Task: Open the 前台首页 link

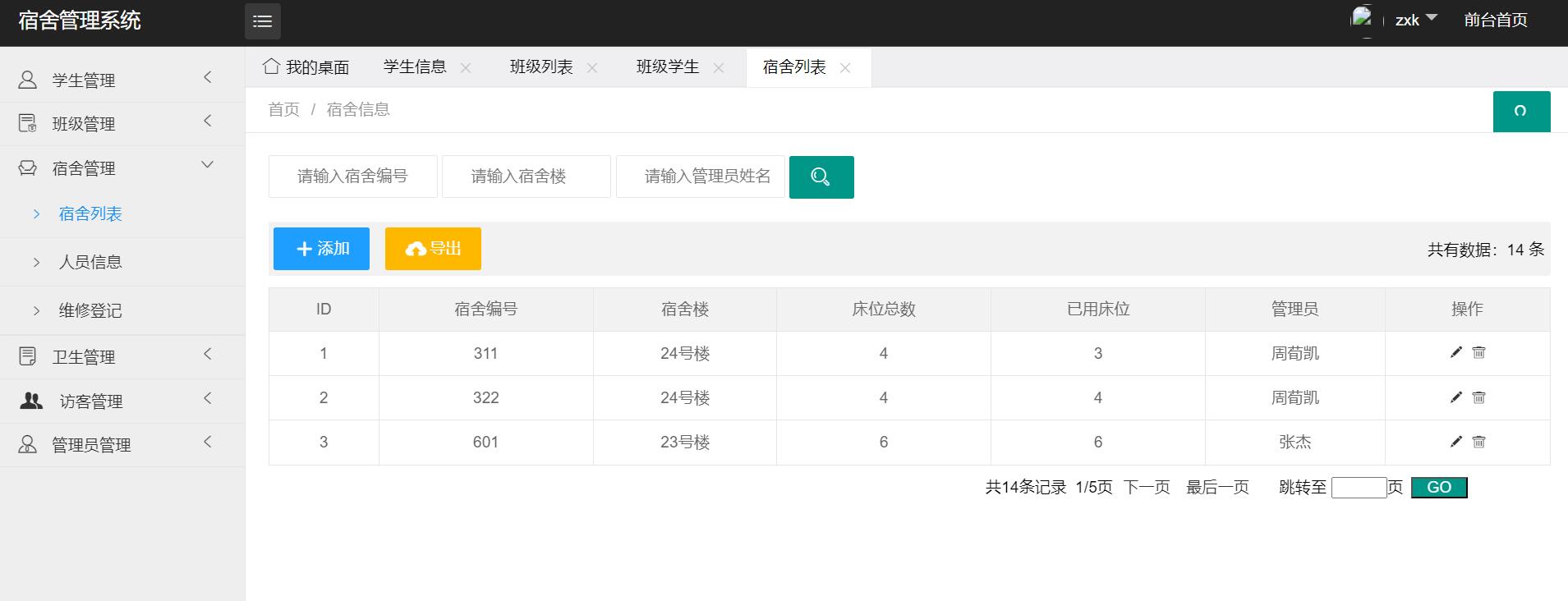Action: click(x=1496, y=21)
